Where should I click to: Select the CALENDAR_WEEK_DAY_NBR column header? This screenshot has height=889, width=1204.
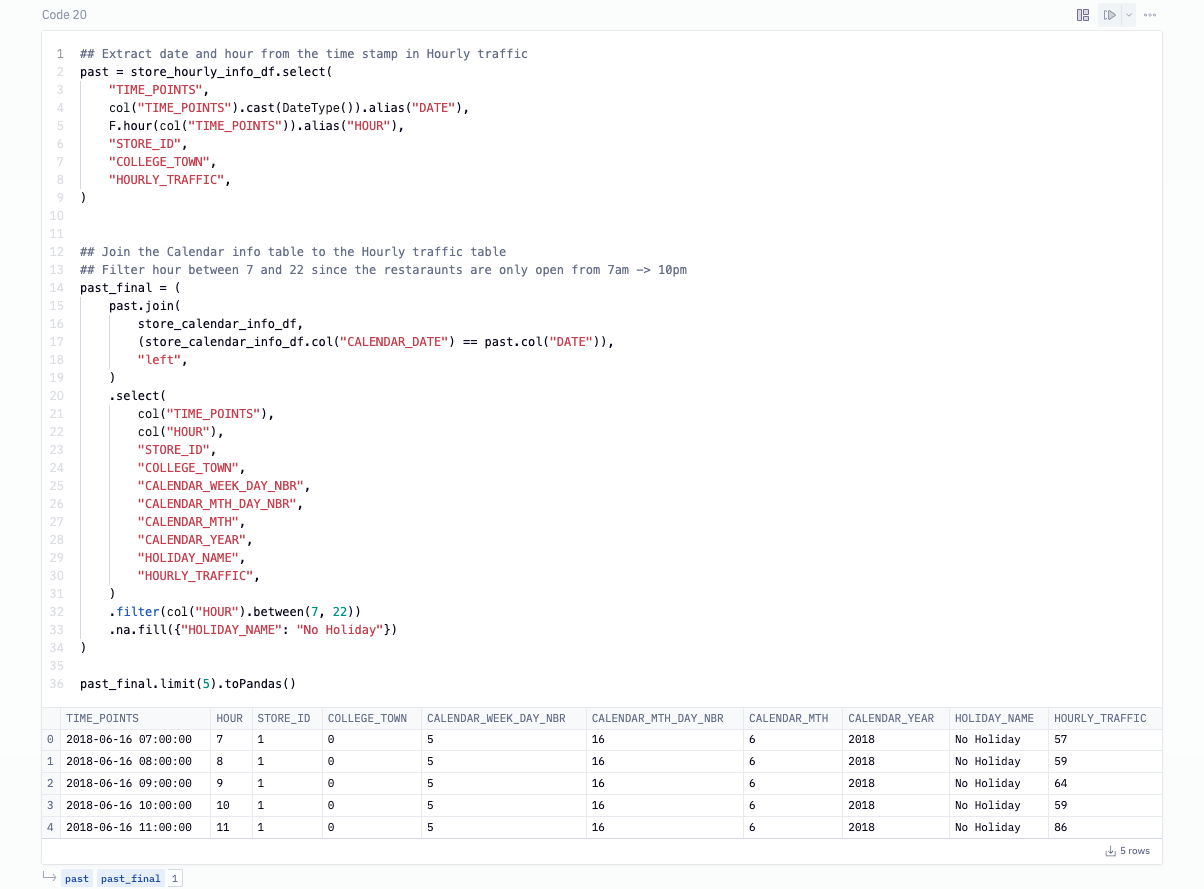tap(496, 718)
